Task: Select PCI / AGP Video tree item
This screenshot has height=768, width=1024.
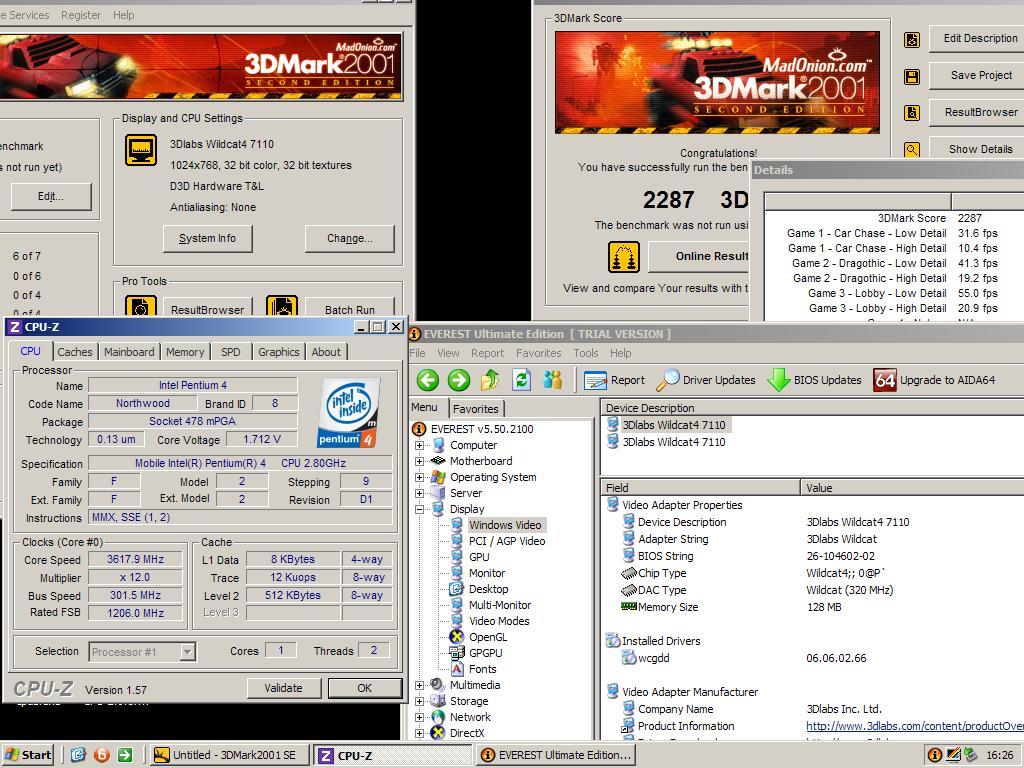Action: pyautogui.click(x=507, y=541)
